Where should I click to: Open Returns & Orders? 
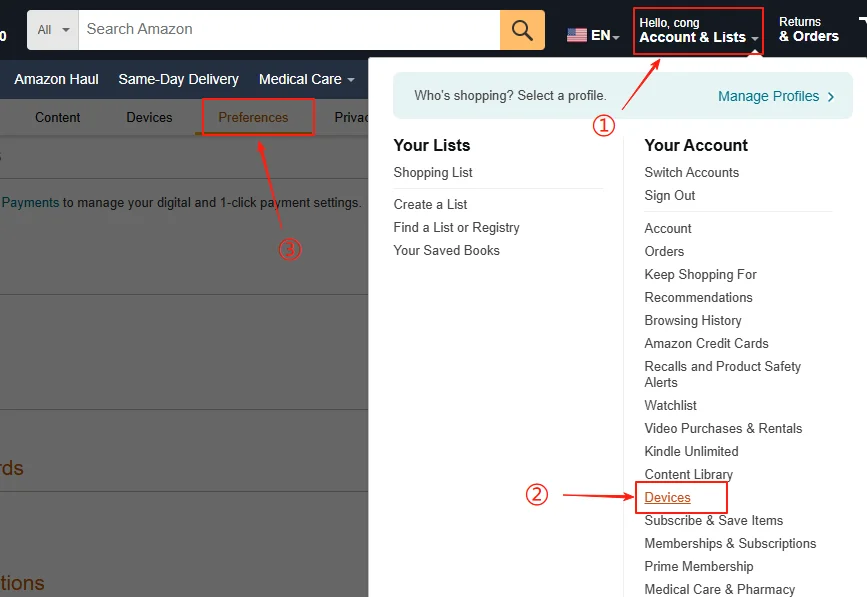click(808, 29)
